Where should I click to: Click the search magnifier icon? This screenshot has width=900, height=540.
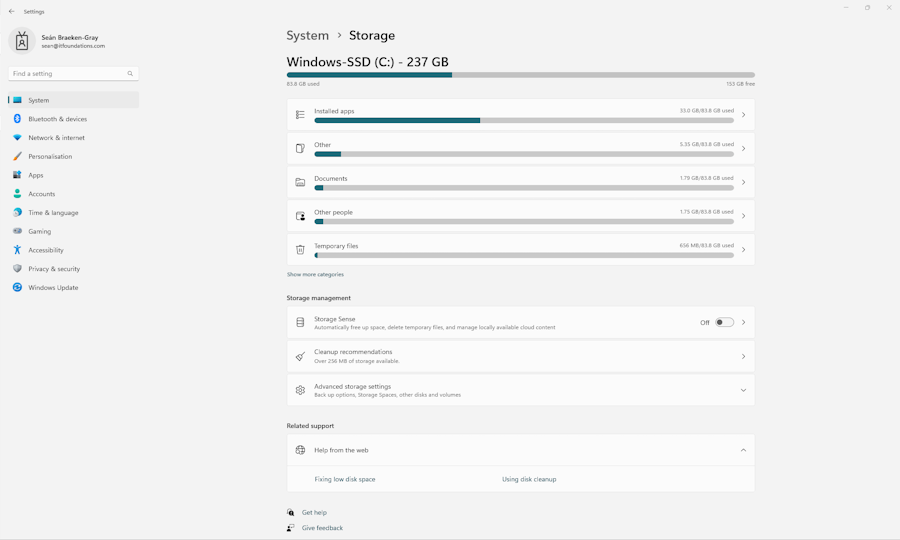coord(130,74)
